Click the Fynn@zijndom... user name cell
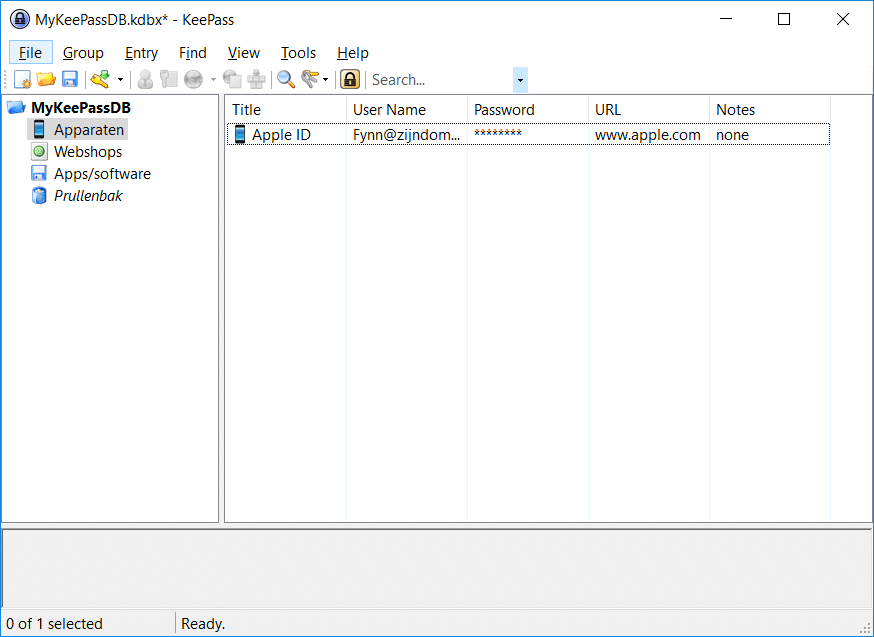Image resolution: width=874 pixels, height=637 pixels. pos(406,134)
